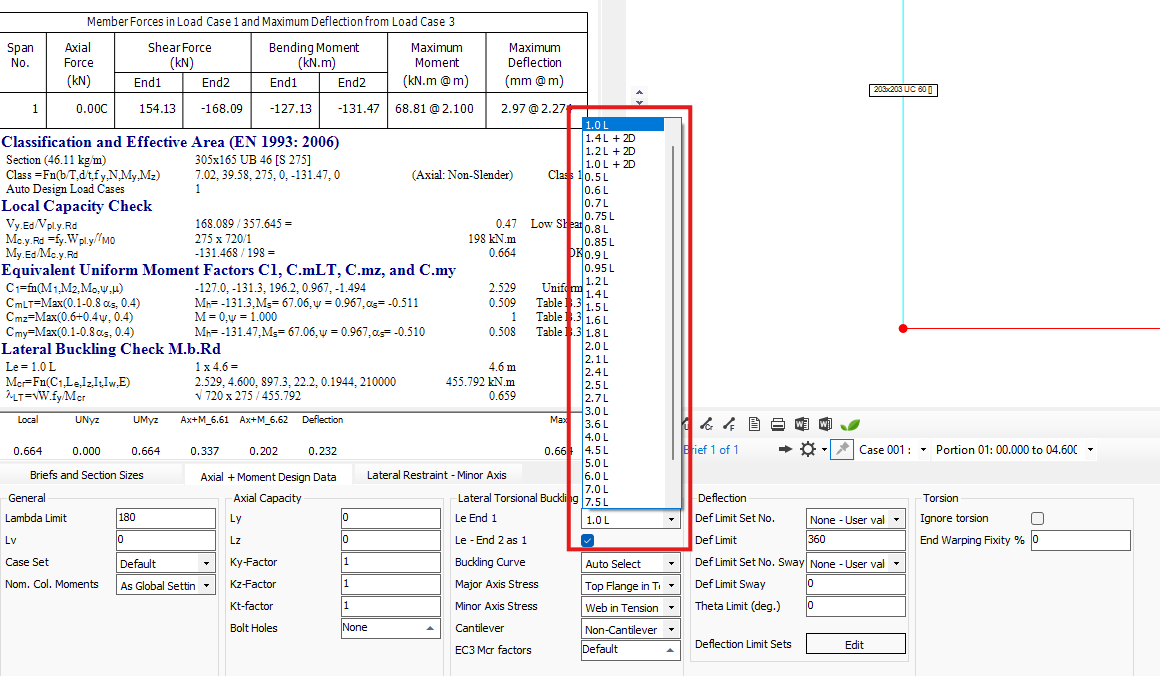
Task: Enable the Ignore torsion checkbox
Action: [1037, 518]
